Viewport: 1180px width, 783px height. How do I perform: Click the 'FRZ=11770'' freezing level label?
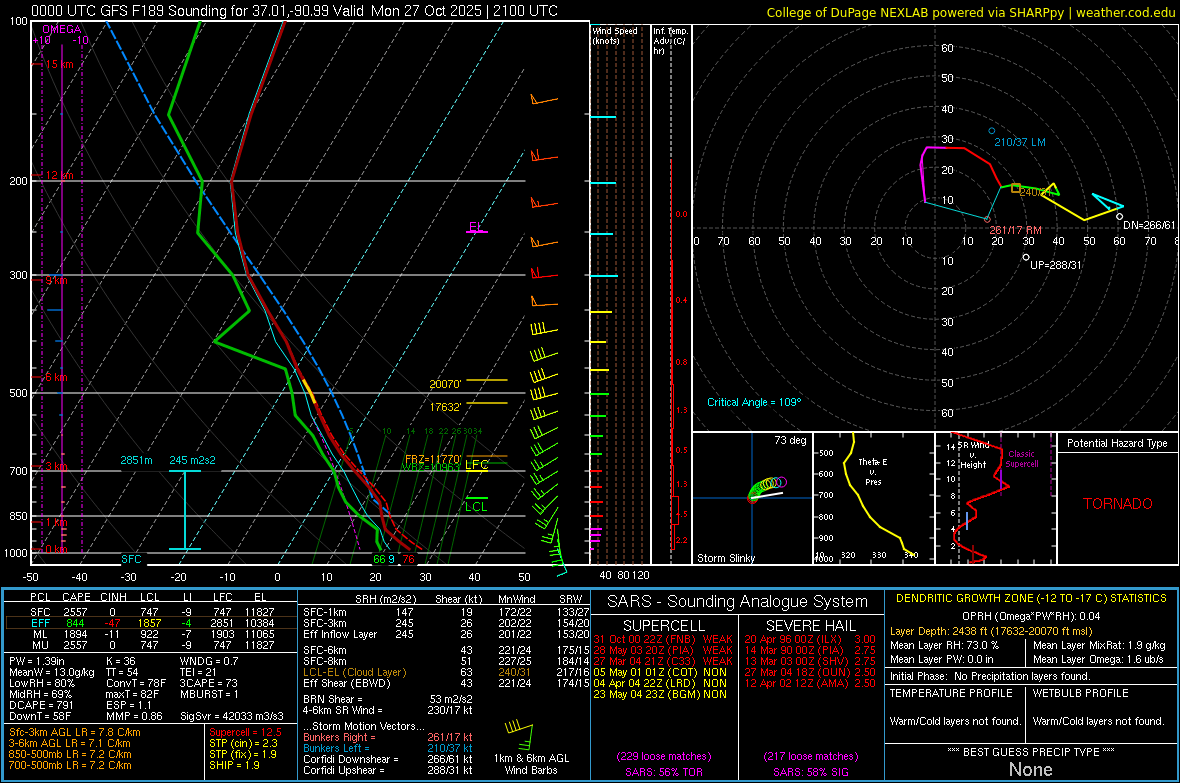(x=433, y=459)
